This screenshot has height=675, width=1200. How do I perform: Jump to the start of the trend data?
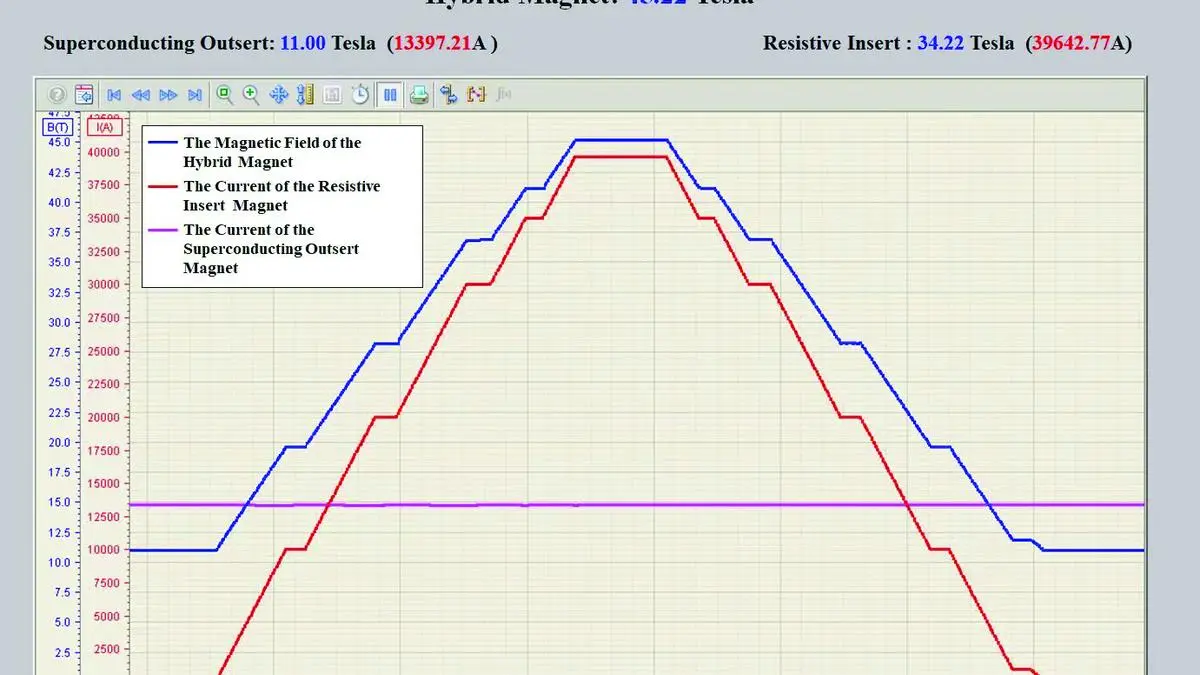114,95
